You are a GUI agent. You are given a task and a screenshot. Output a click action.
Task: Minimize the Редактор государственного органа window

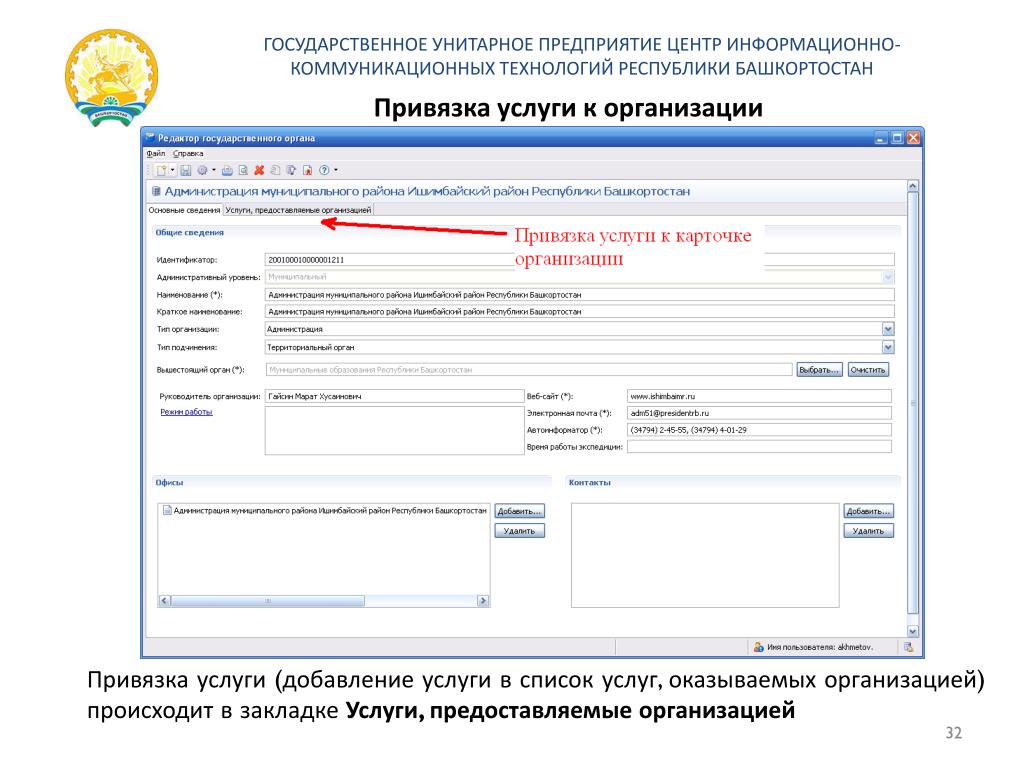click(x=881, y=138)
